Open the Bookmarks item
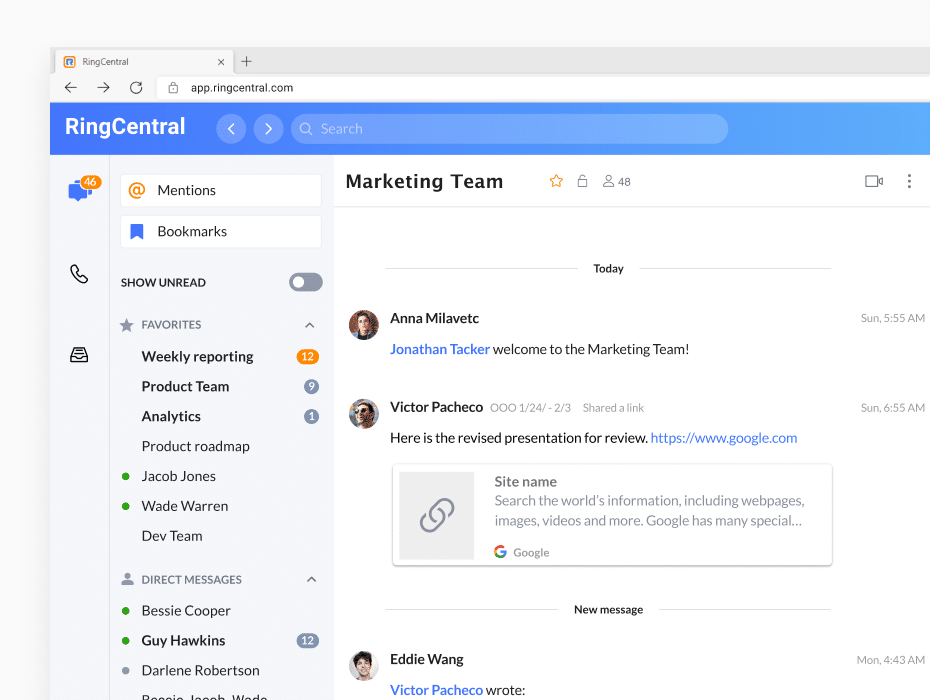Viewport: 930px width, 700px height. [x=221, y=231]
